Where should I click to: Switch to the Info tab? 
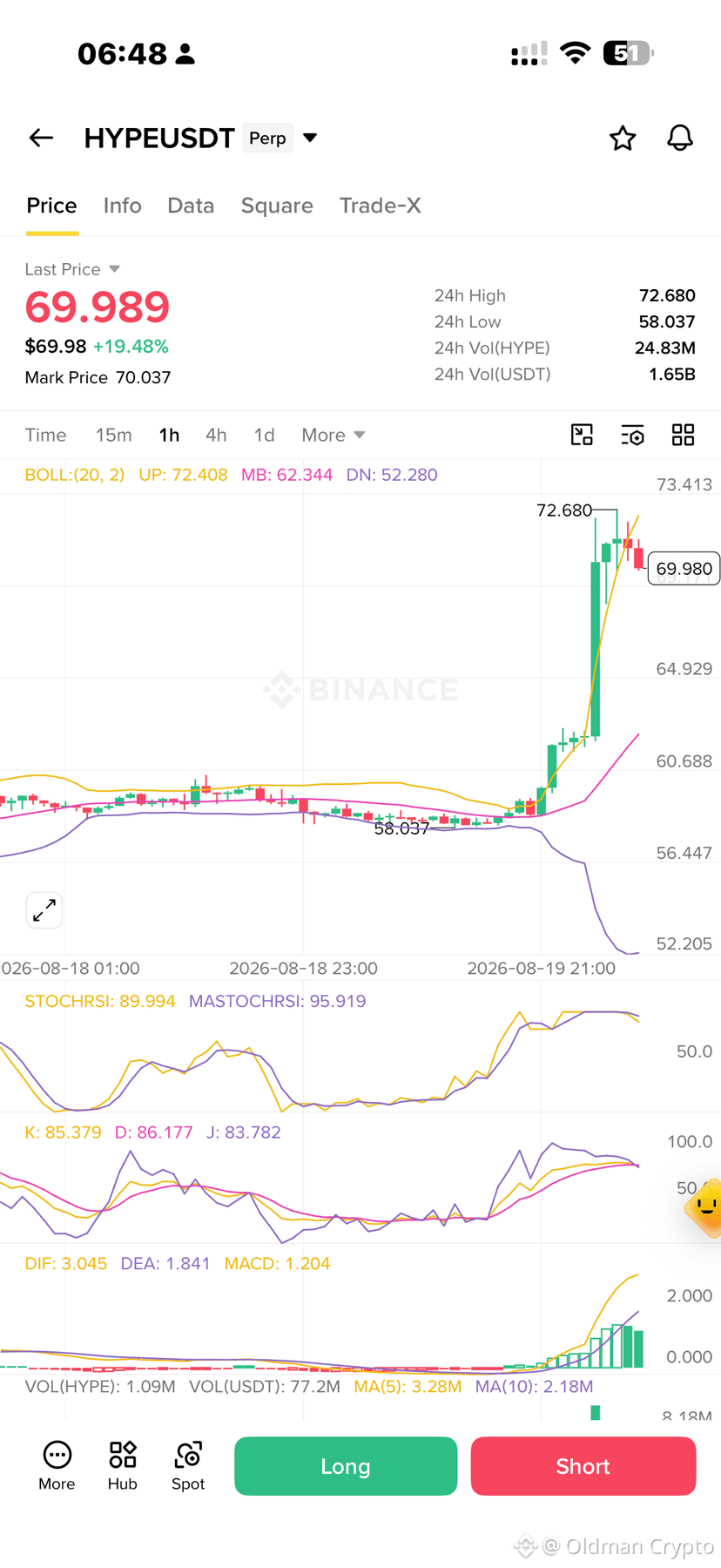tap(122, 206)
